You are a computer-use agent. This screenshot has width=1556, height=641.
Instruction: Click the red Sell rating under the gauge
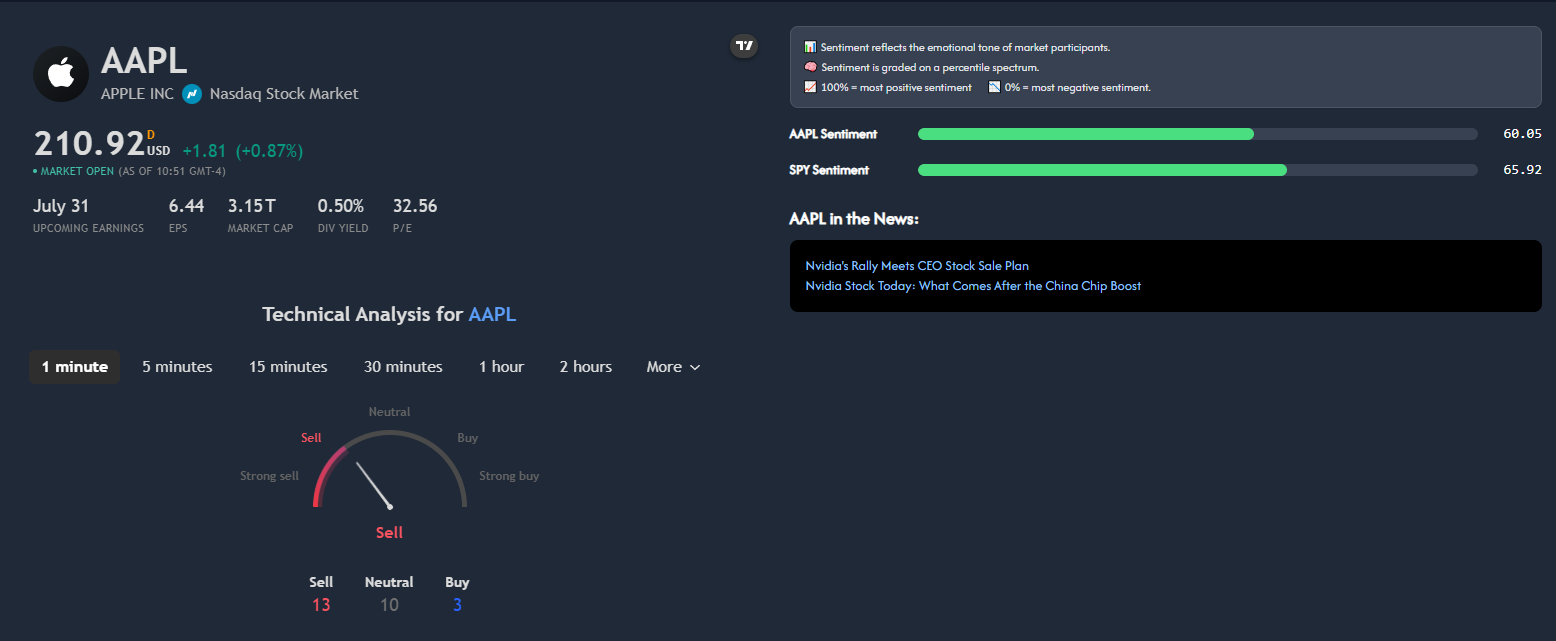pos(389,532)
